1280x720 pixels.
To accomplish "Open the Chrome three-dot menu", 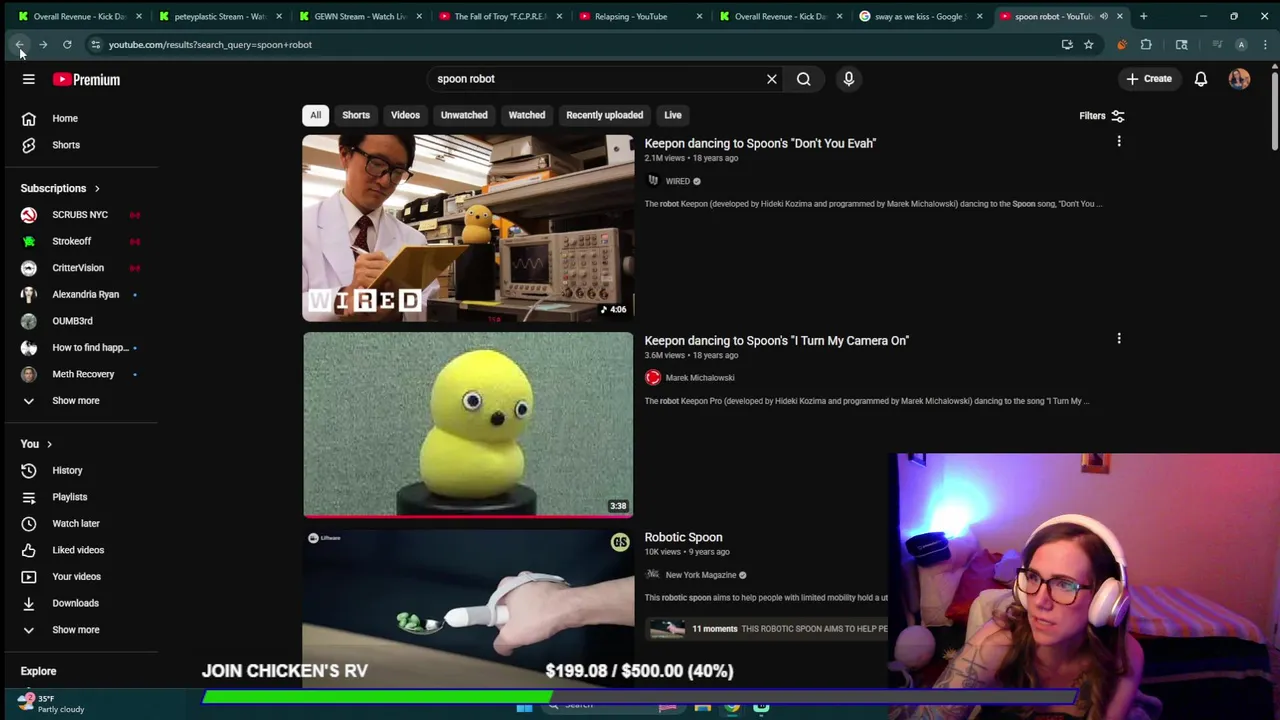I will 1265,44.
